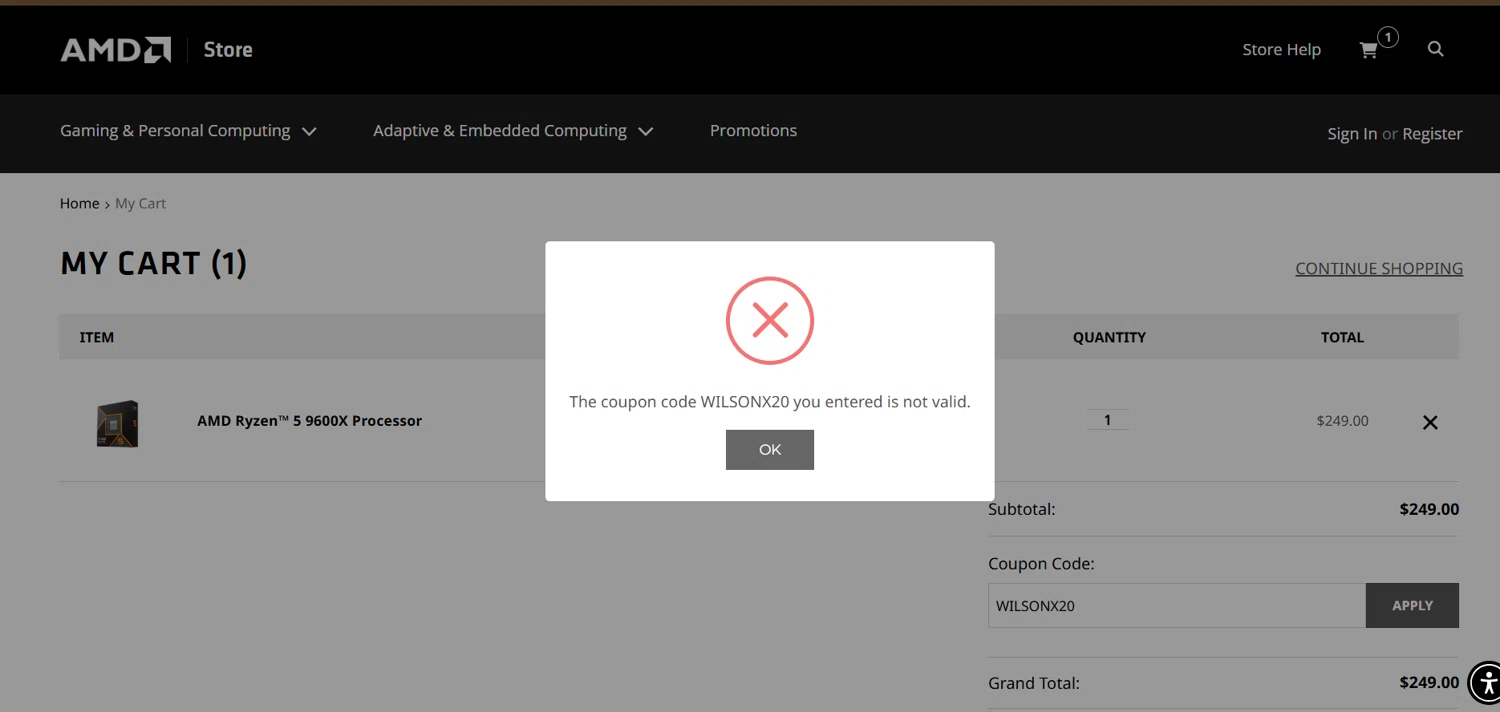
Task: Open the Gaming & Personal Computing menu
Action: [x=175, y=131]
